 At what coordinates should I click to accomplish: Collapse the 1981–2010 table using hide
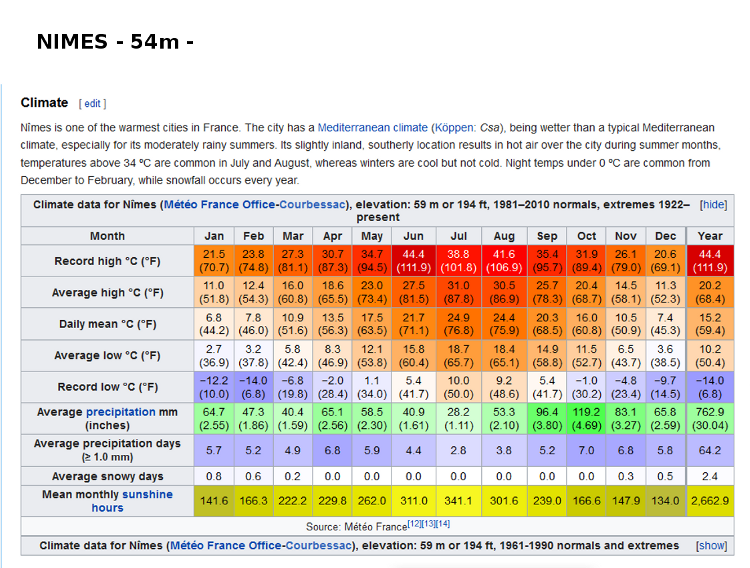713,204
